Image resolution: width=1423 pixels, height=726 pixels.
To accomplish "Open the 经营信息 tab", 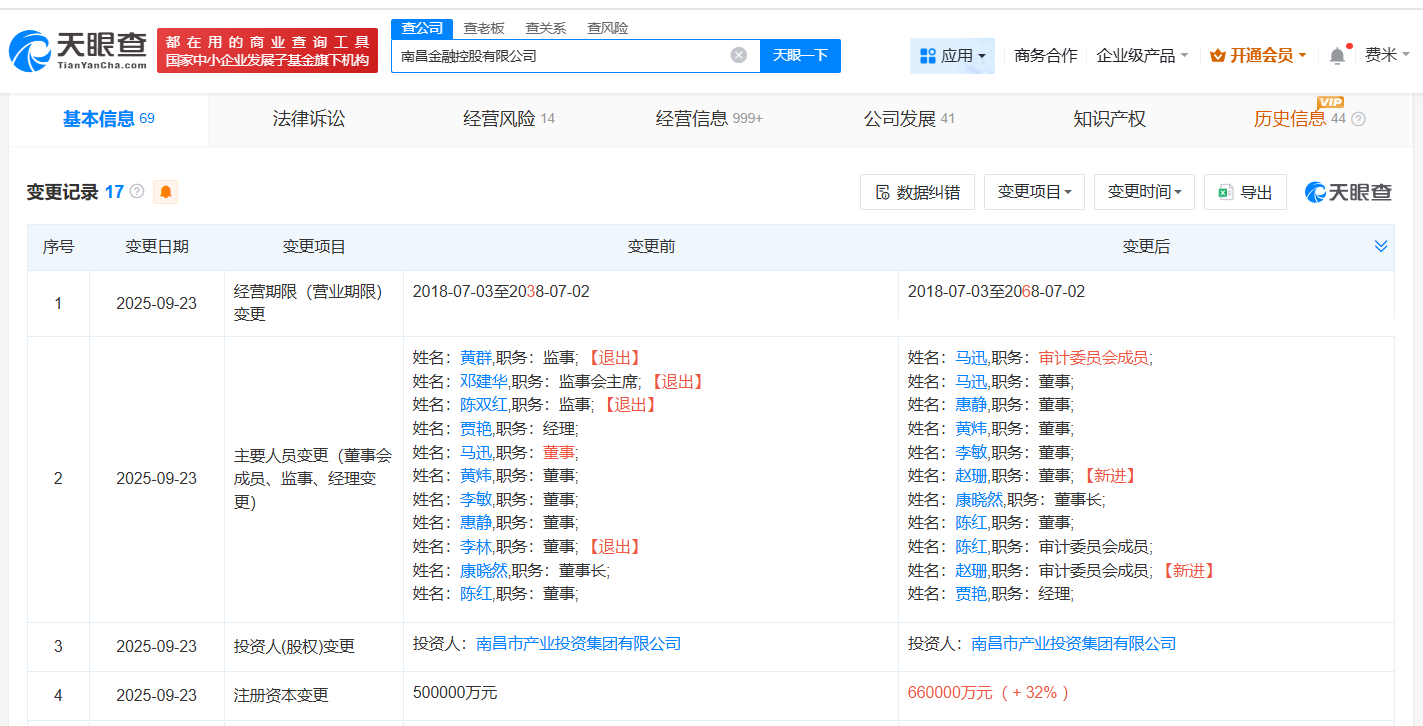I will 691,118.
